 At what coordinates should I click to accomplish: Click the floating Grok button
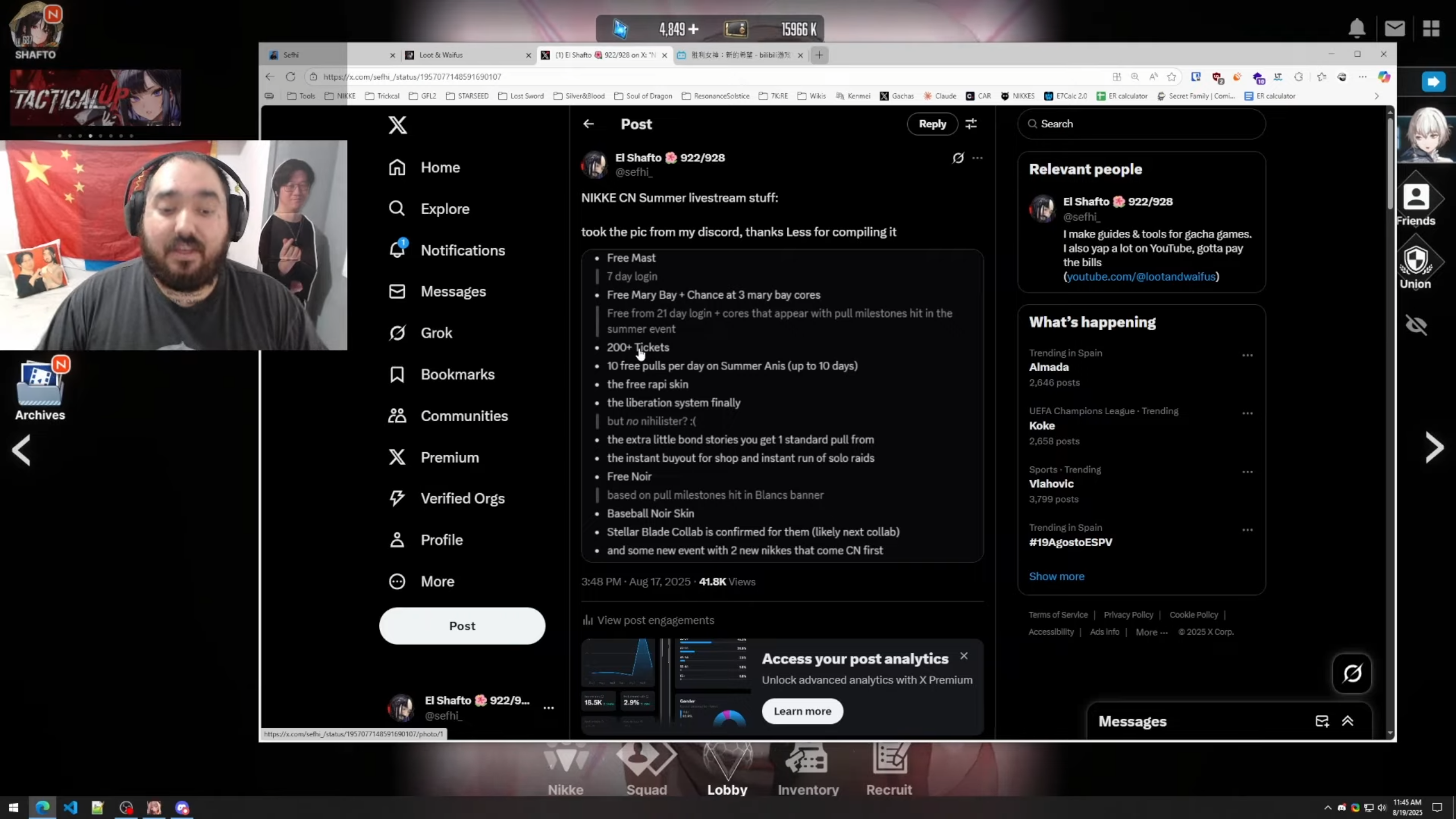1352,673
